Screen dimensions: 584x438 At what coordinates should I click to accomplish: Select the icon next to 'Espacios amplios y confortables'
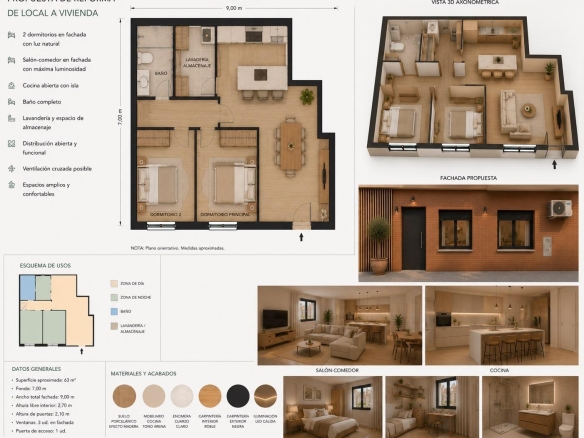tap(12, 185)
